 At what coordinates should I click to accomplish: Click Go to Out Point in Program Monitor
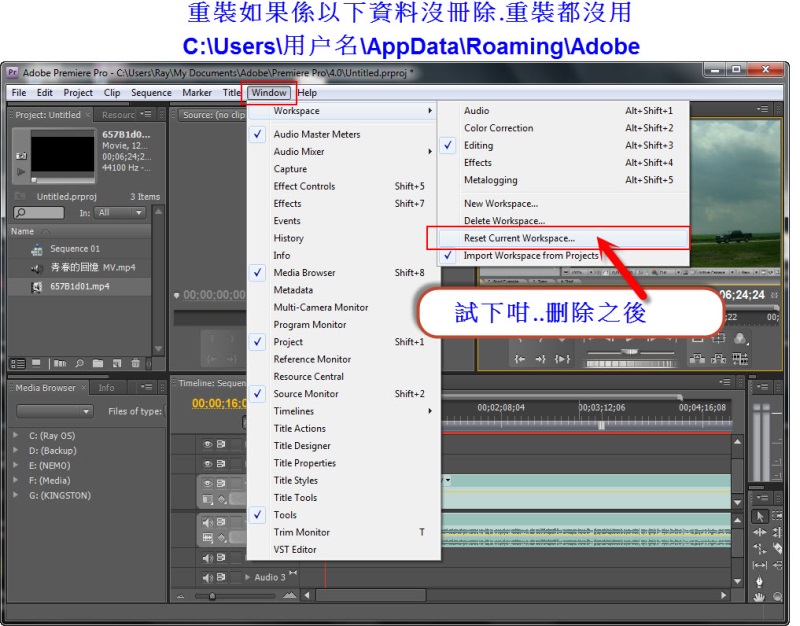pyautogui.click(x=540, y=359)
